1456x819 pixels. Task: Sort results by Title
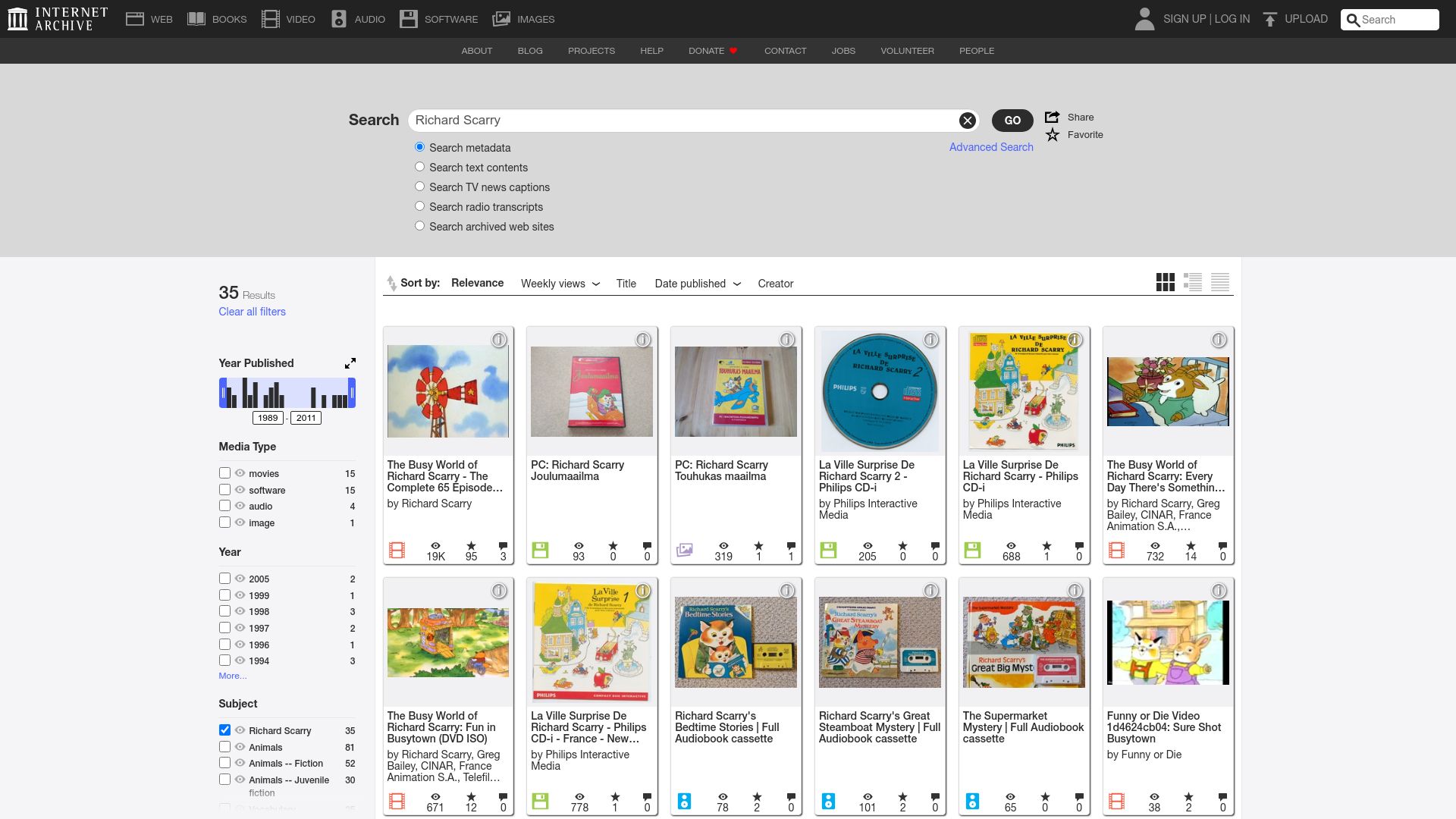coord(626,284)
